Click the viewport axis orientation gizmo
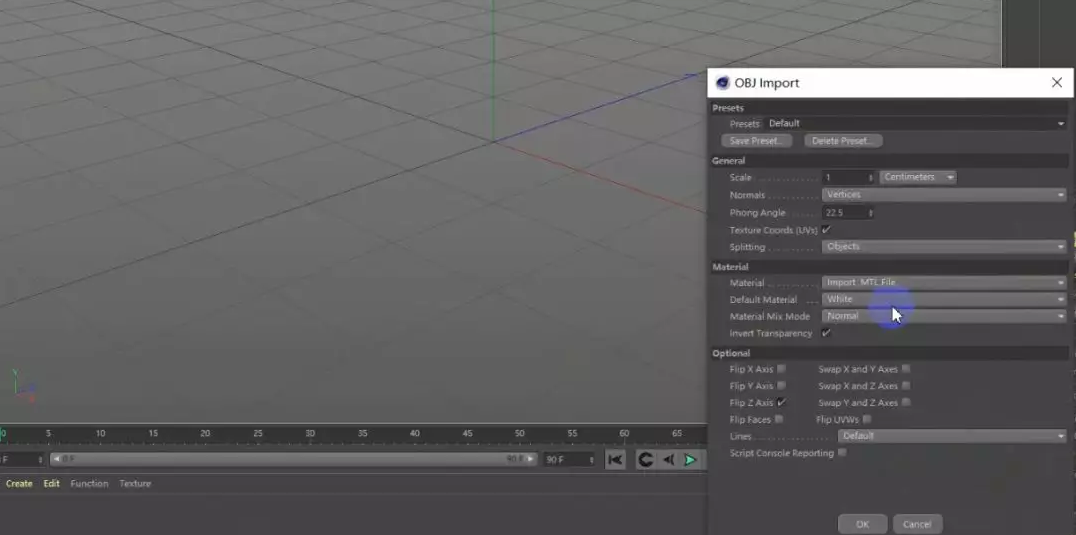 pyautogui.click(x=23, y=386)
